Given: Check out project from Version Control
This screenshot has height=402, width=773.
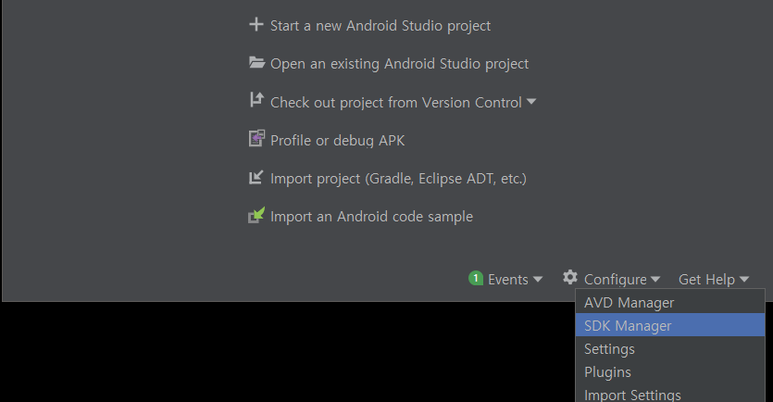Looking at the screenshot, I should (396, 102).
